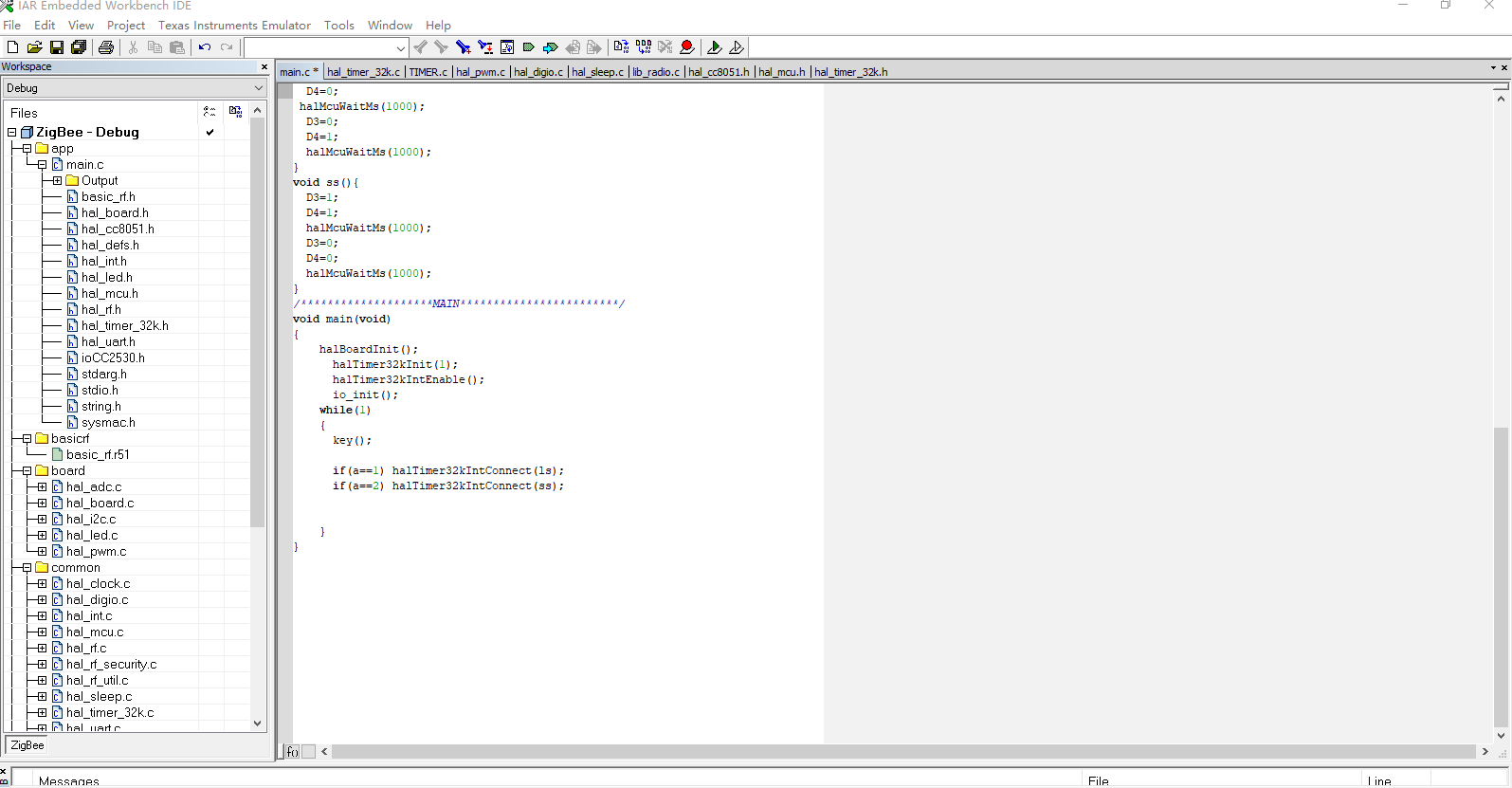Open the quick search dropdown in toolbar
The width and height of the screenshot is (1512, 788).
pos(400,47)
